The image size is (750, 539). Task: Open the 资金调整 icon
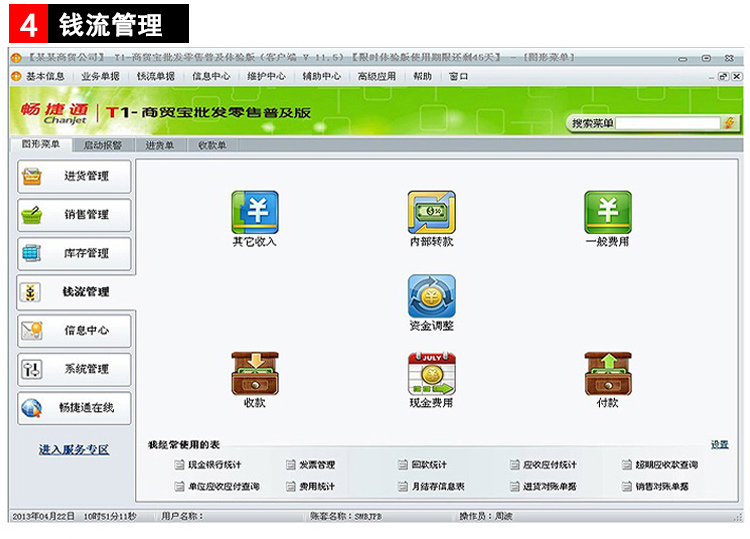click(431, 296)
